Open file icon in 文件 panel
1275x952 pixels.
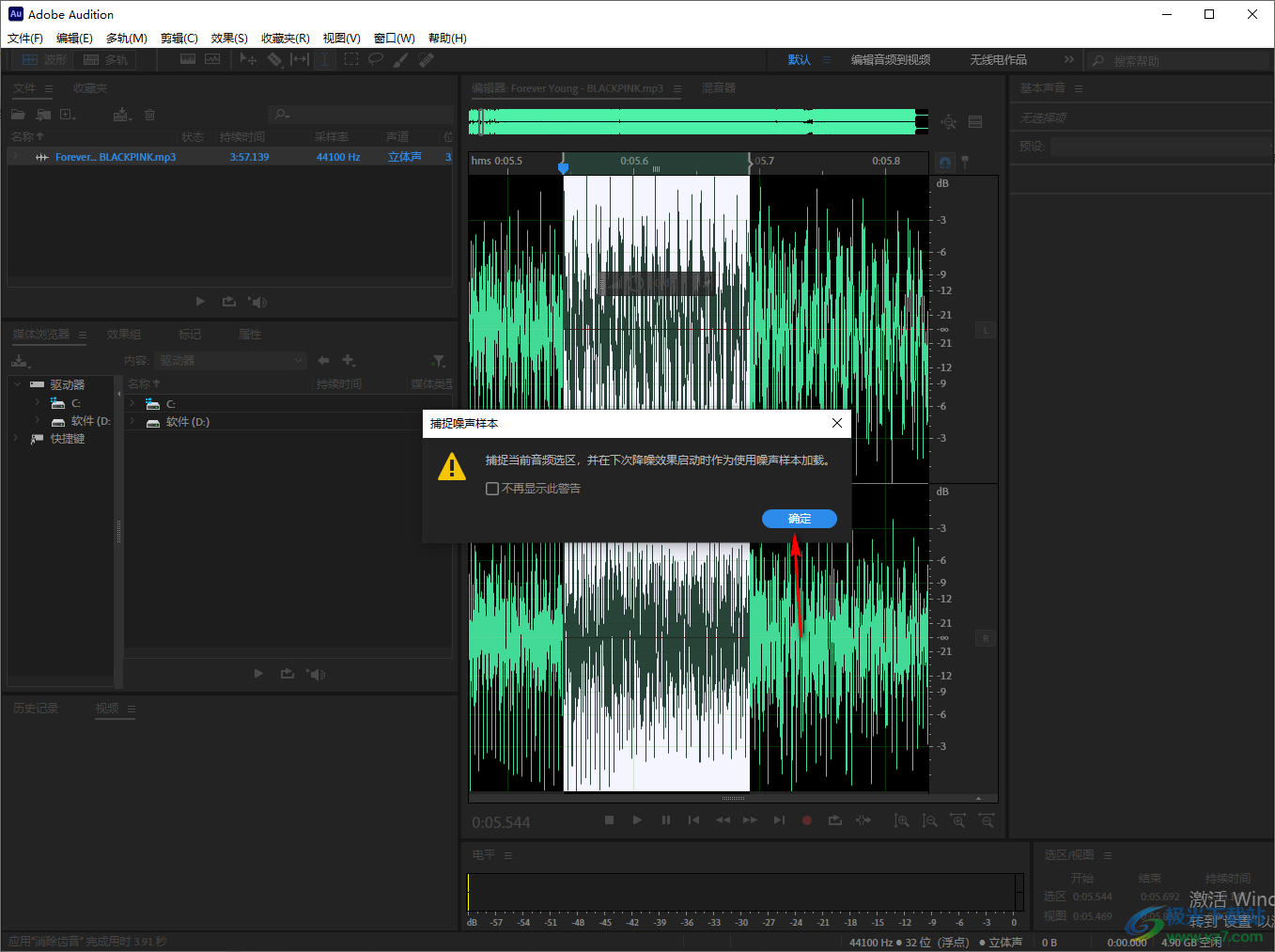point(18,115)
